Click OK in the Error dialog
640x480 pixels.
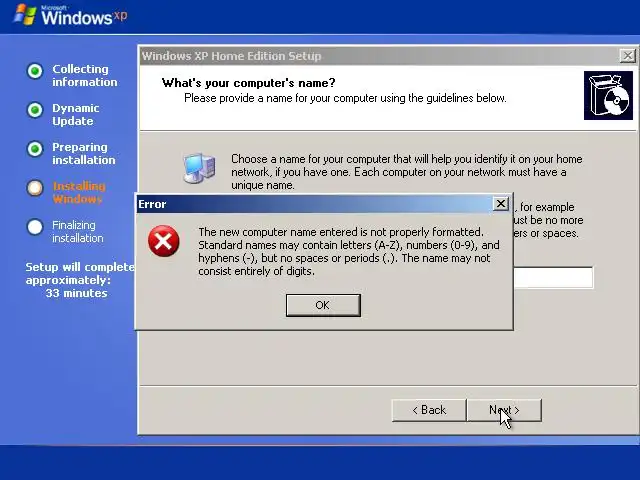click(x=323, y=305)
